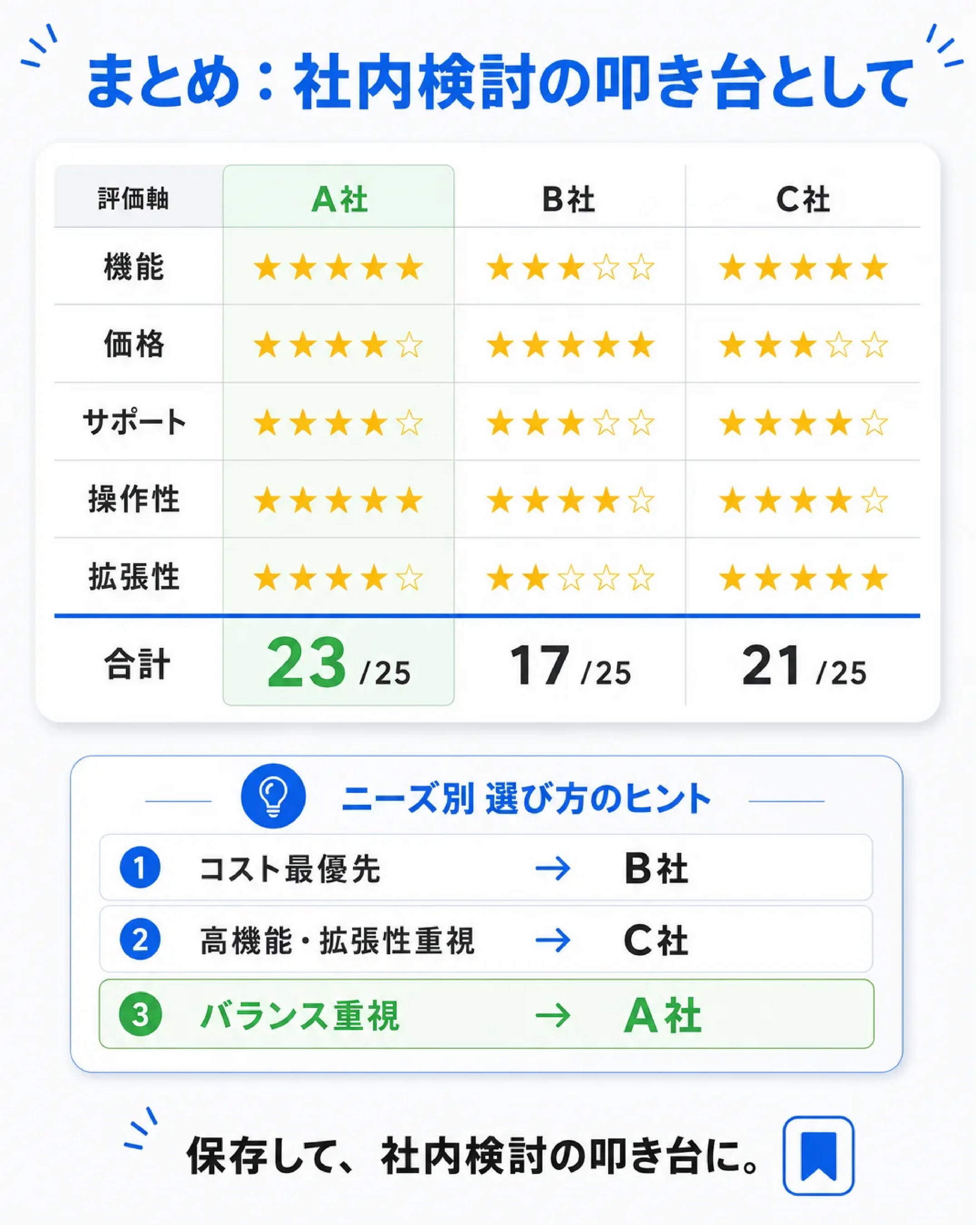This screenshot has width=980, height=1225.
Task: Click the lightbulb hint icon
Action: click(x=273, y=795)
